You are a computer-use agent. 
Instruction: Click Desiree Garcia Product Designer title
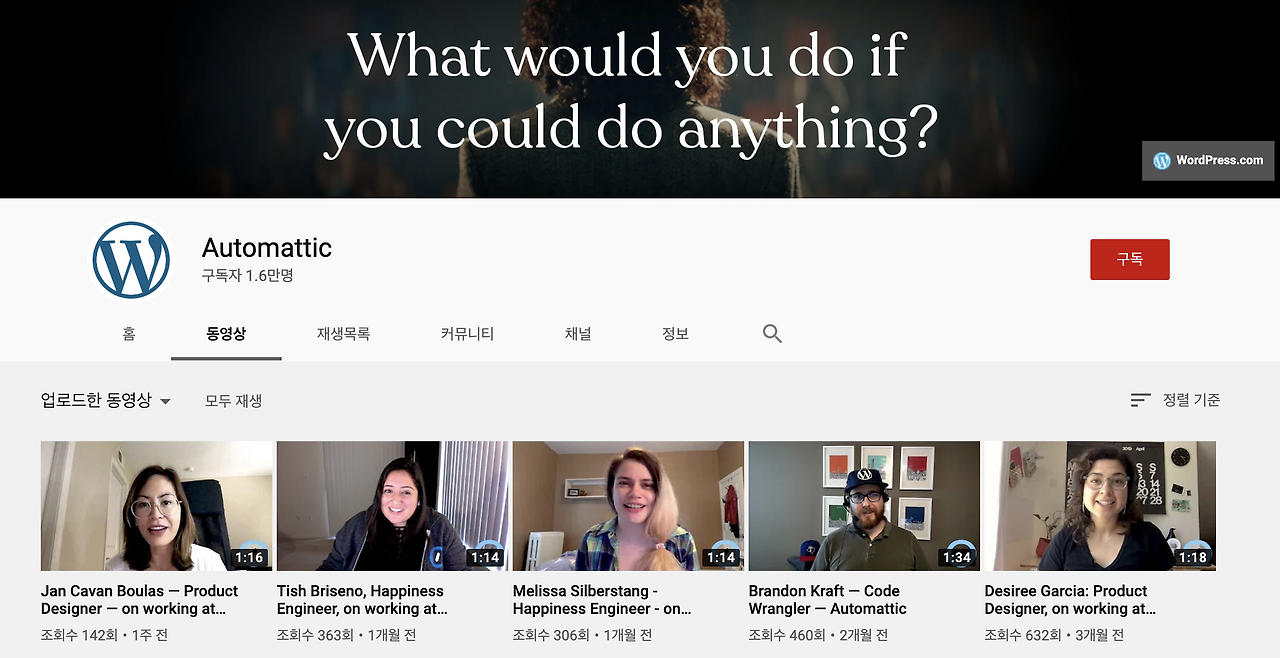tap(1070, 600)
